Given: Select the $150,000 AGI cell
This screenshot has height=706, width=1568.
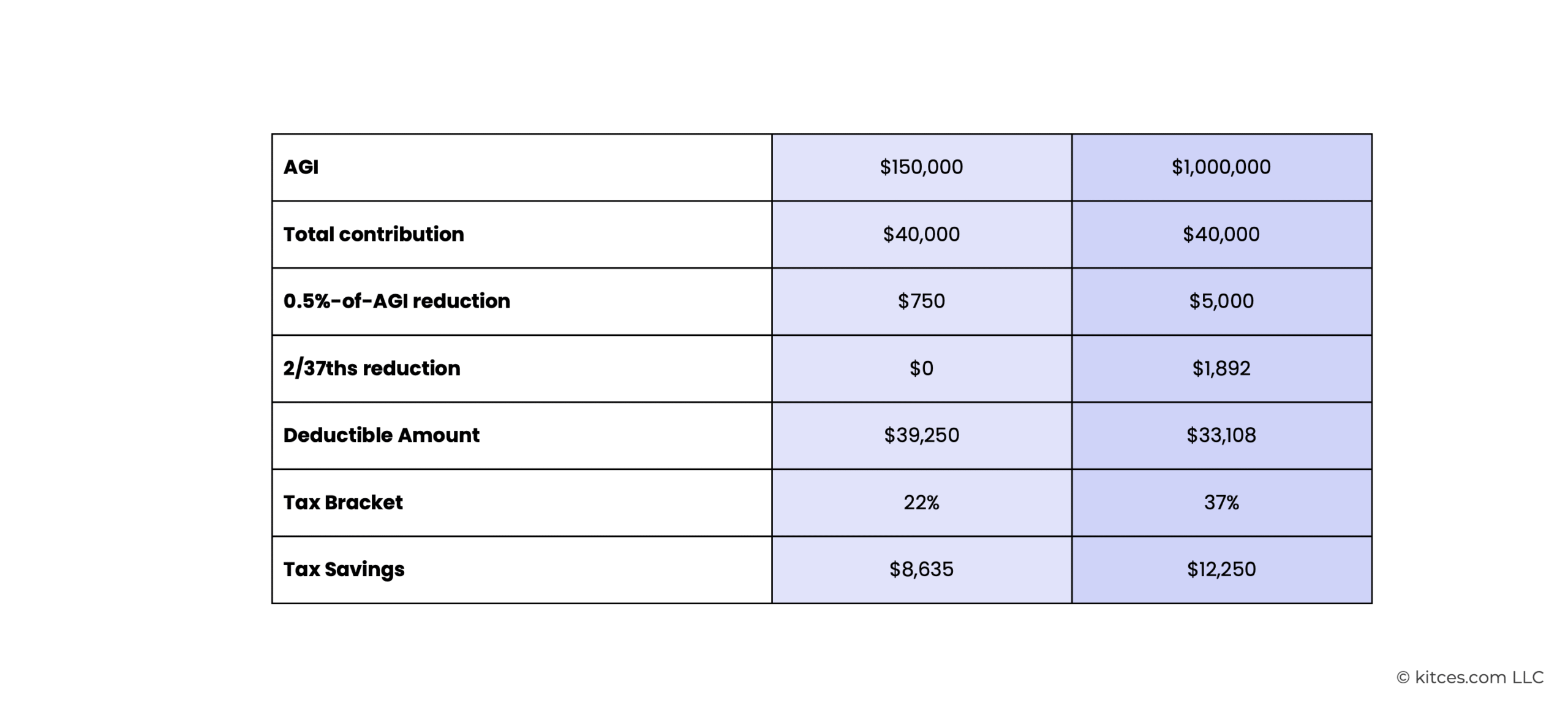Looking at the screenshot, I should [921, 167].
